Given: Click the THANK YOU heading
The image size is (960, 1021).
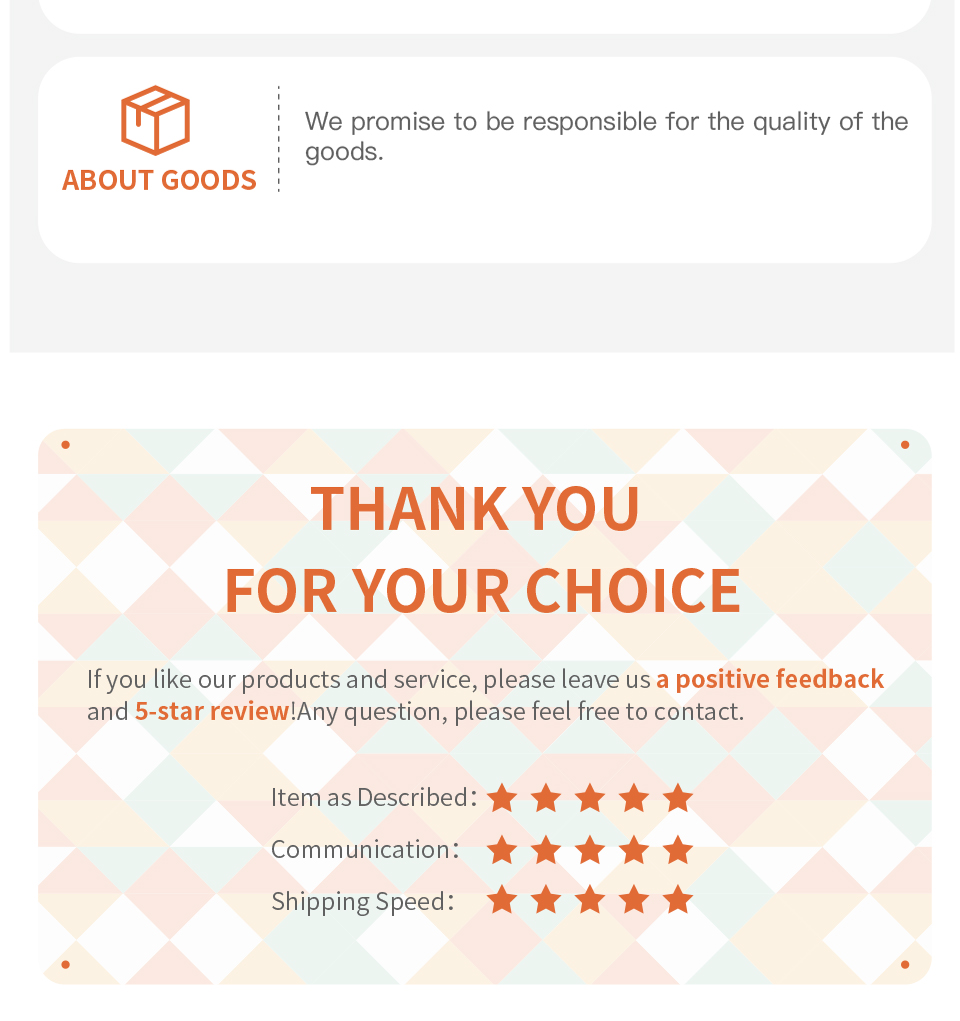Looking at the screenshot, I should [475, 508].
